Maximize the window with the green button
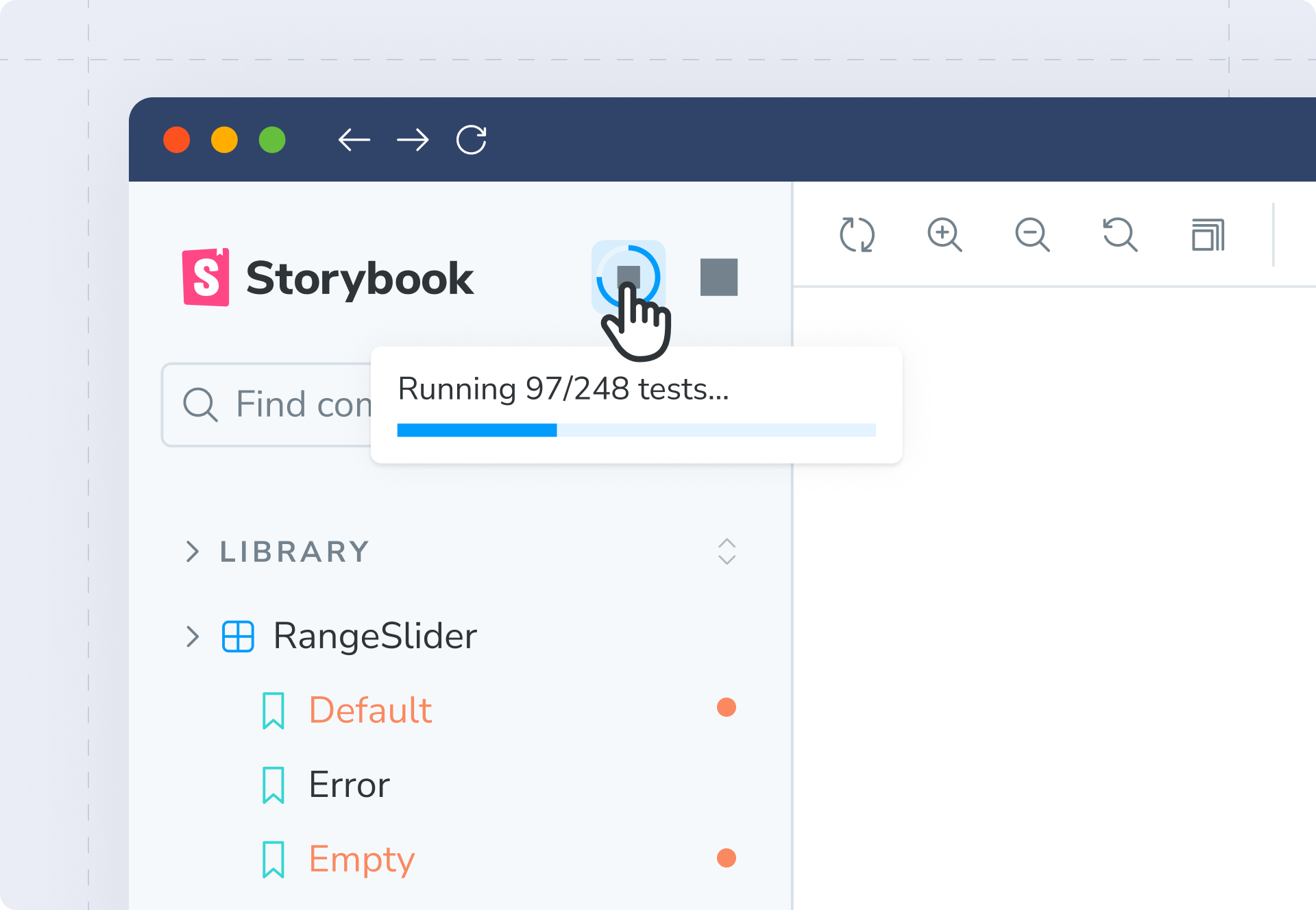The height and width of the screenshot is (910, 1316). click(272, 140)
